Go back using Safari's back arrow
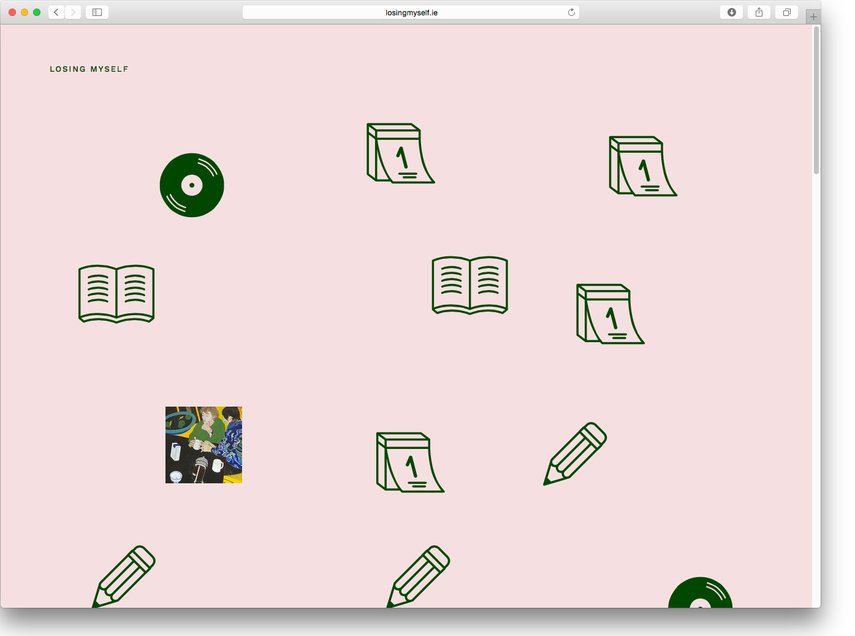This screenshot has height=636, width=855. click(56, 12)
